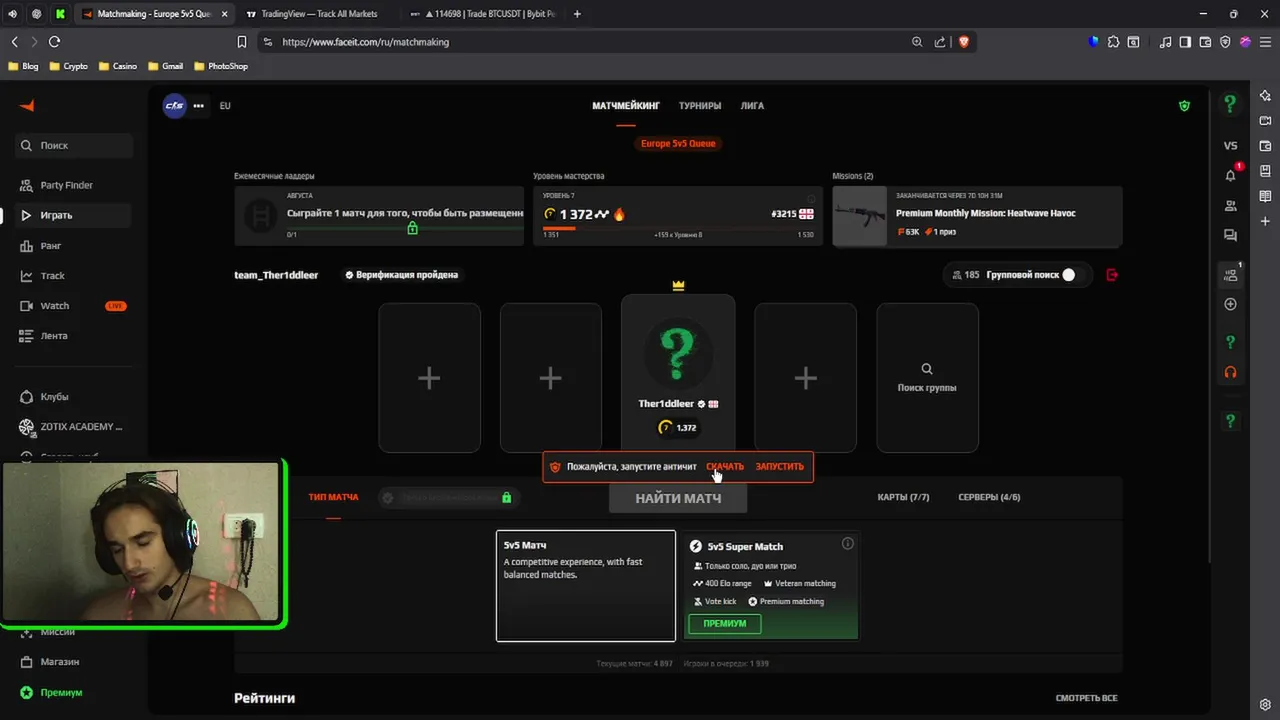Open the friends list icon

pyautogui.click(x=1231, y=206)
